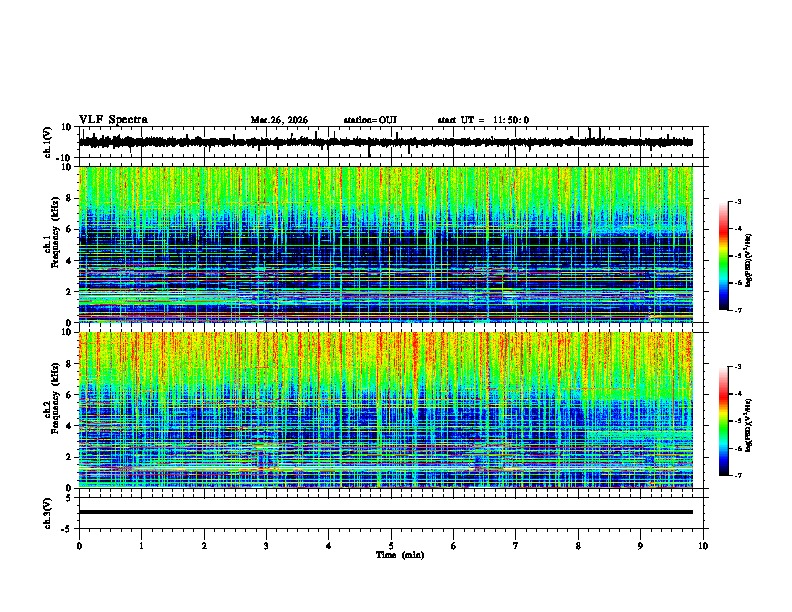
Task: Click inside the ch.2 spectrogram panel
Action: 385,410
